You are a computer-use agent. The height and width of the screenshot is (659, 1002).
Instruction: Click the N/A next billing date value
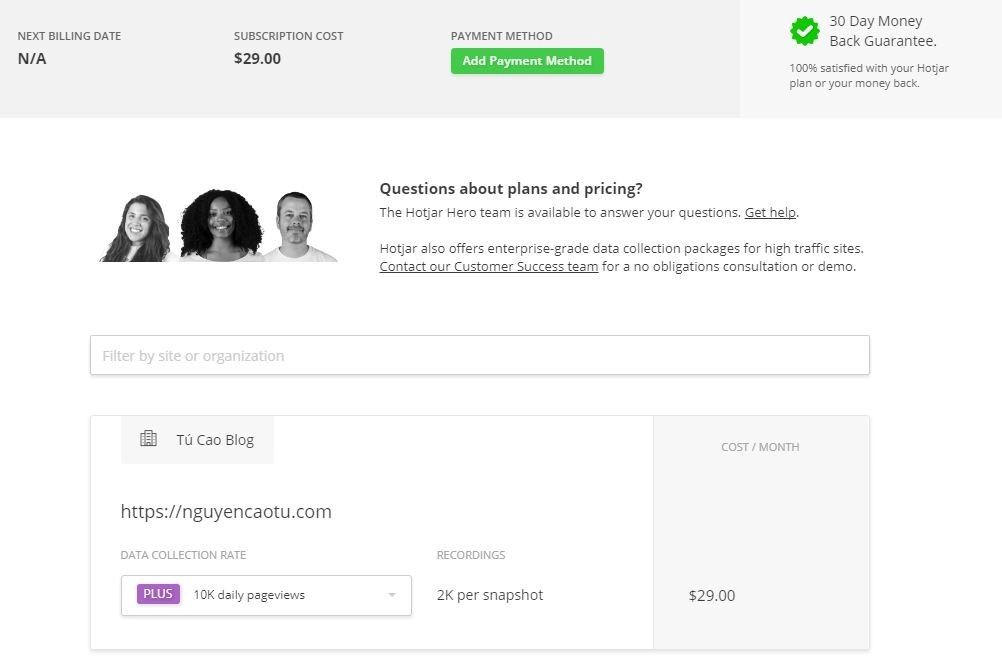tap(32, 59)
